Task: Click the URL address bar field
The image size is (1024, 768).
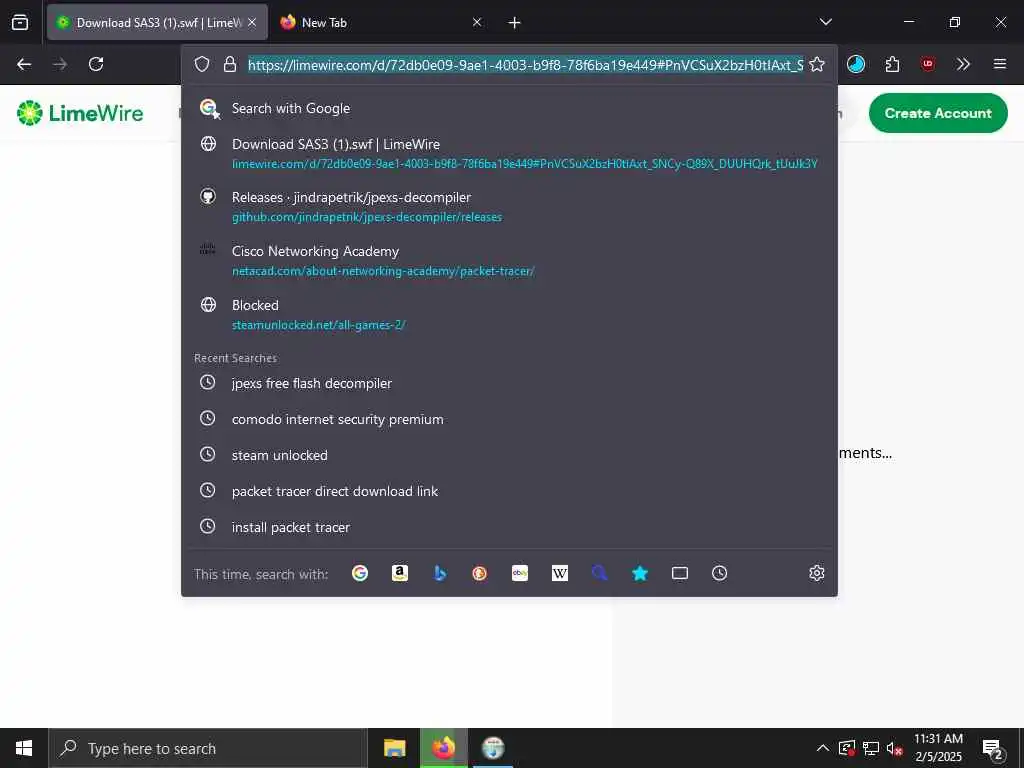Action: [525, 65]
